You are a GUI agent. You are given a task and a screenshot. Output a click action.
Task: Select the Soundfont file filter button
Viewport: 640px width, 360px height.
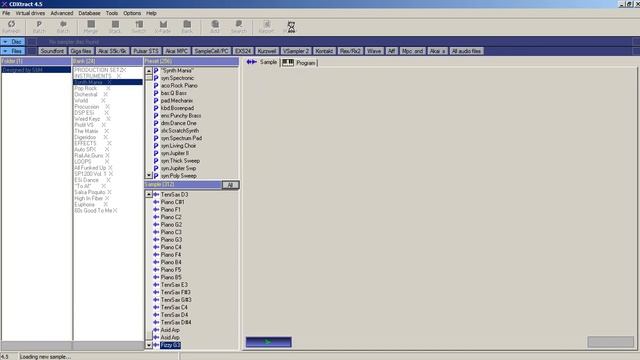52,51
